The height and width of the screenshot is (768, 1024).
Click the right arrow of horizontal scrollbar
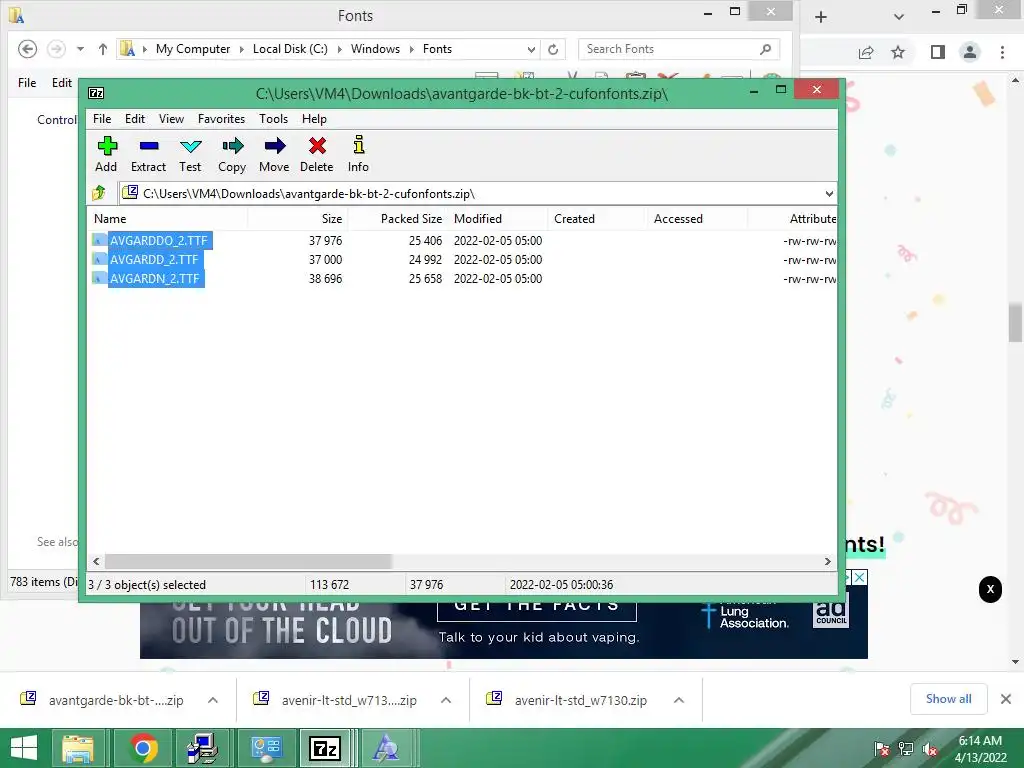[827, 561]
